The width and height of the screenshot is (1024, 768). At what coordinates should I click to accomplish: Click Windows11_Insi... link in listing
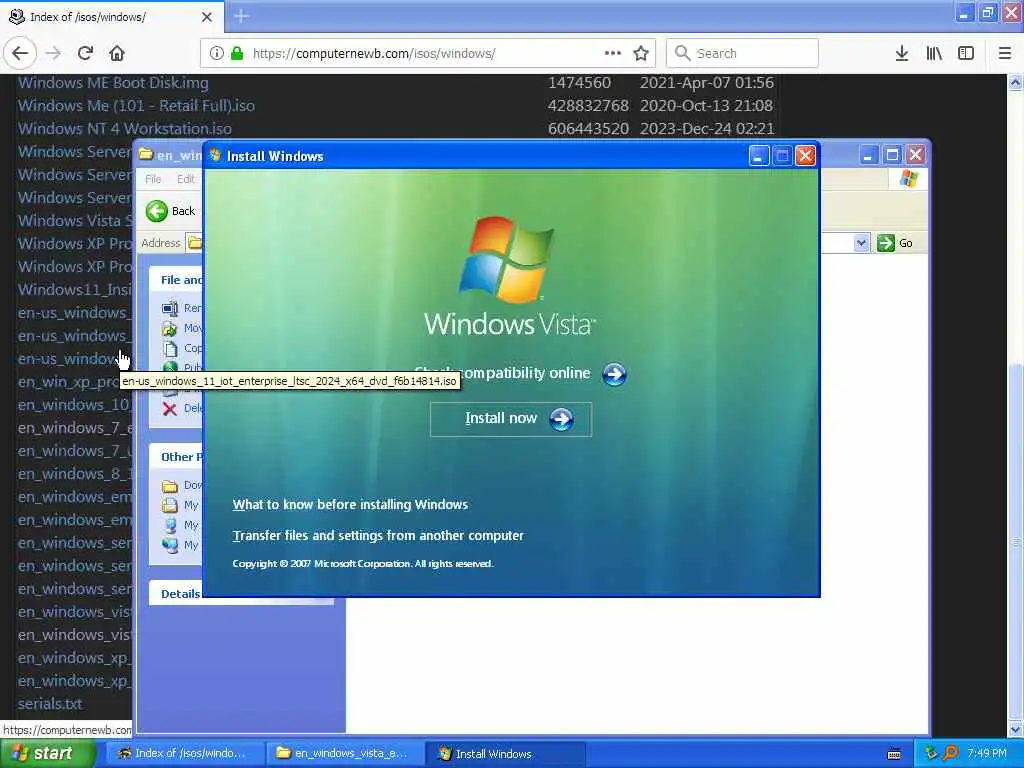pos(74,289)
